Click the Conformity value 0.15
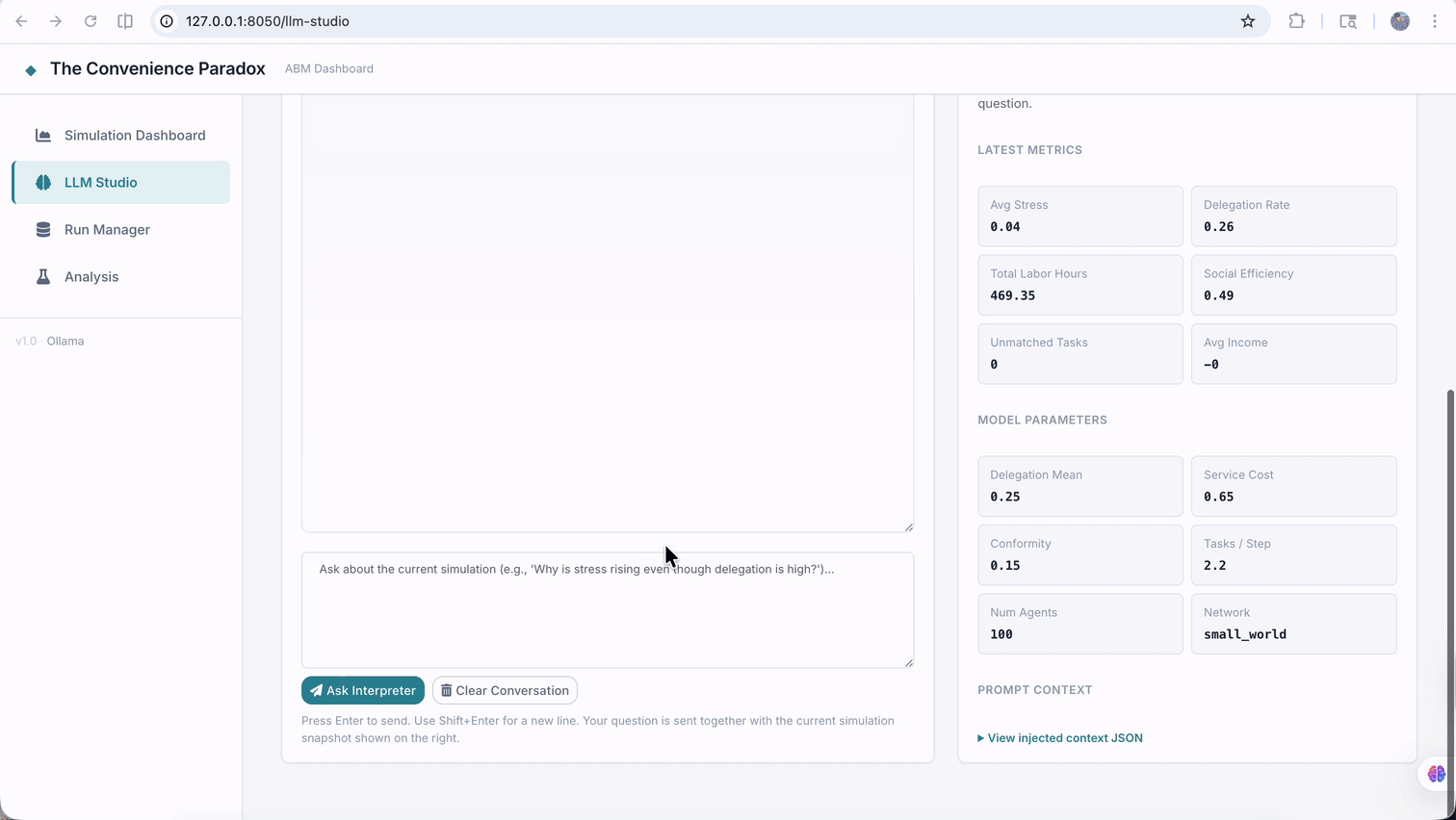Screen dimensions: 1456x820 [1005, 566]
